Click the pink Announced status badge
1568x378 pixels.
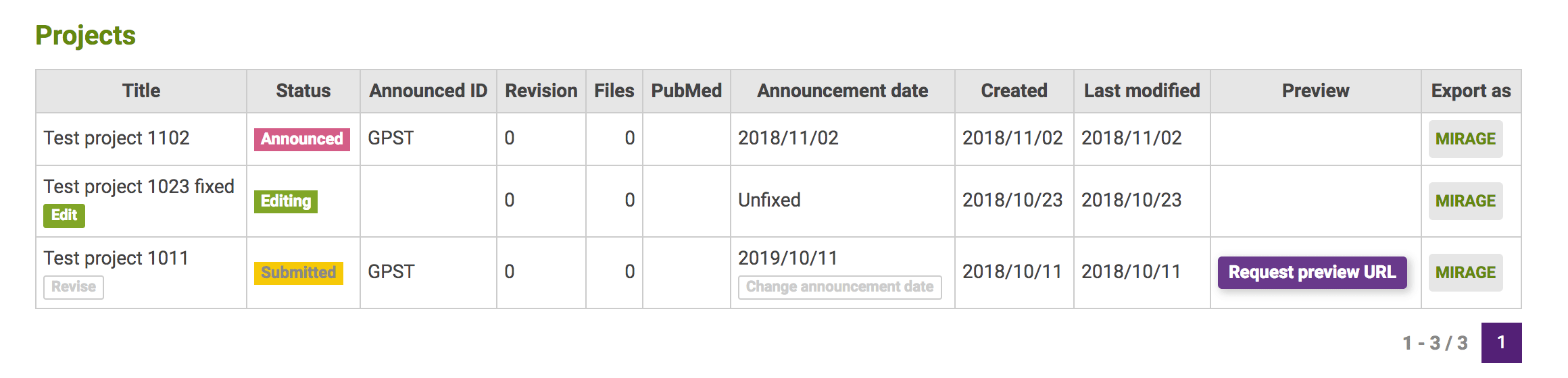coord(301,139)
